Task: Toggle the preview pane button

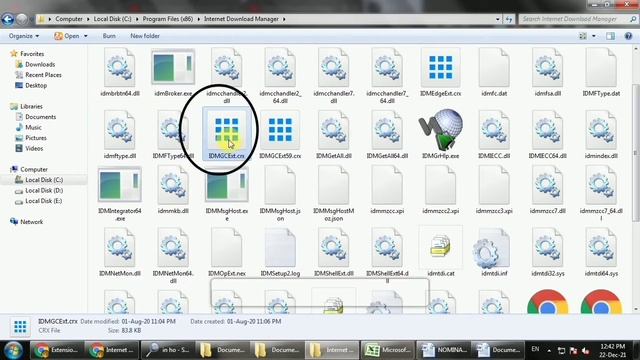Action: tap(610, 36)
